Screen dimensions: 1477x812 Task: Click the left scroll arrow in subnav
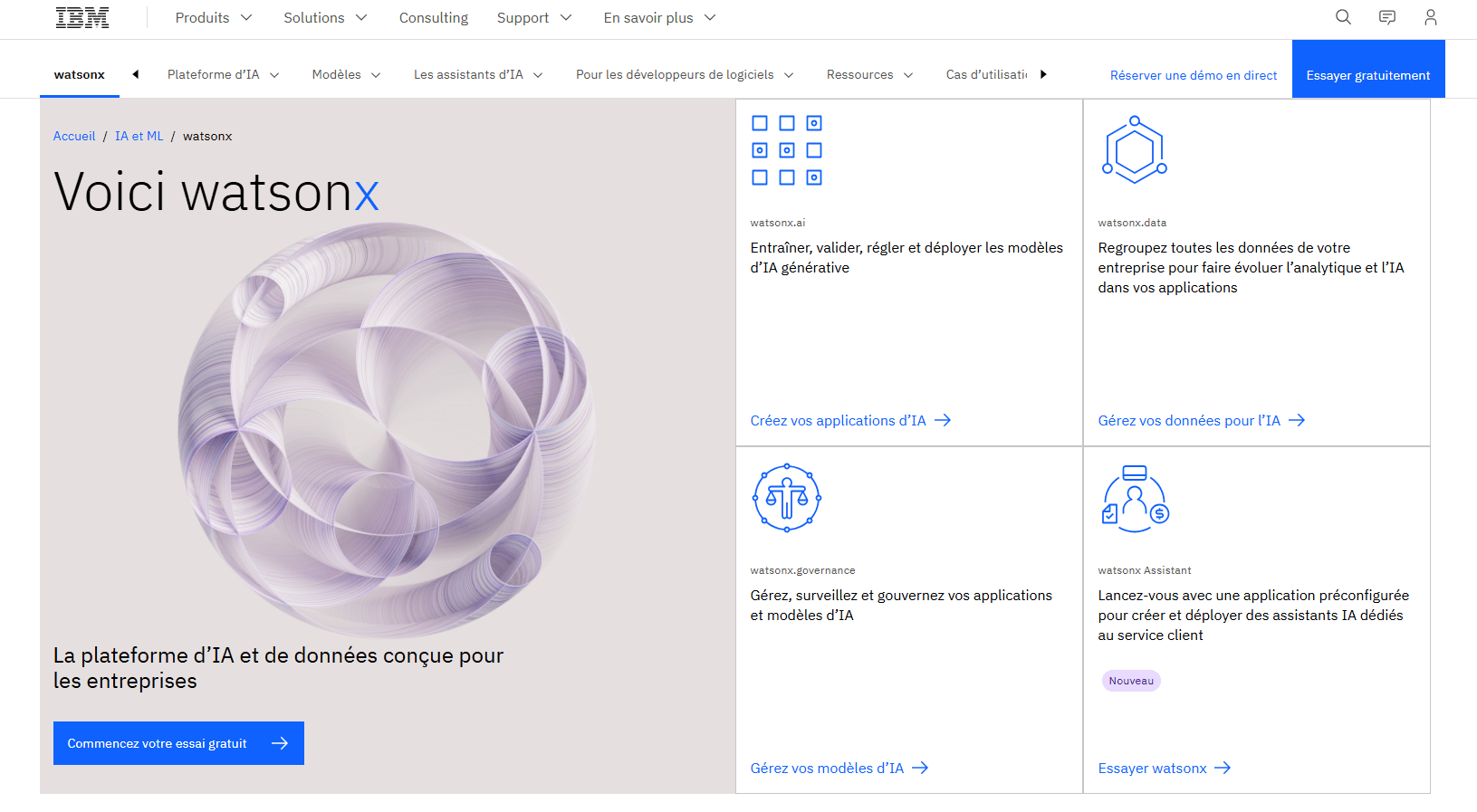coord(136,74)
